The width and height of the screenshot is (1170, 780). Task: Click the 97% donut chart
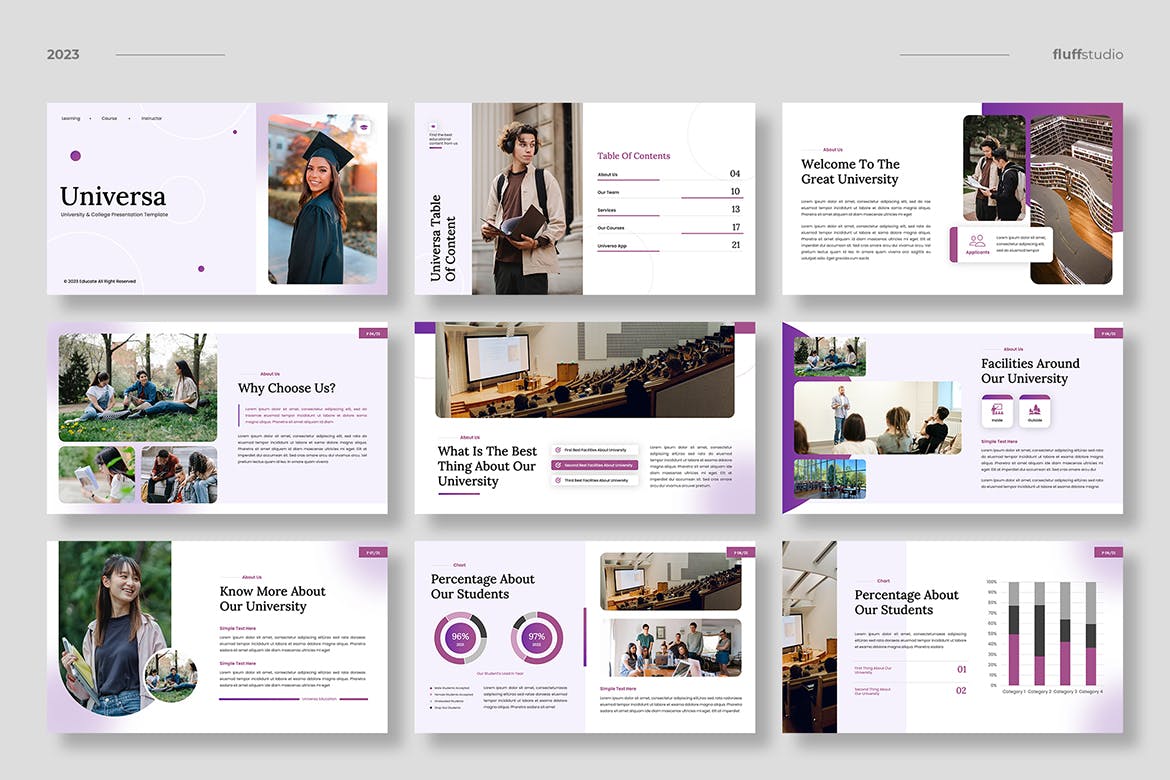click(536, 637)
